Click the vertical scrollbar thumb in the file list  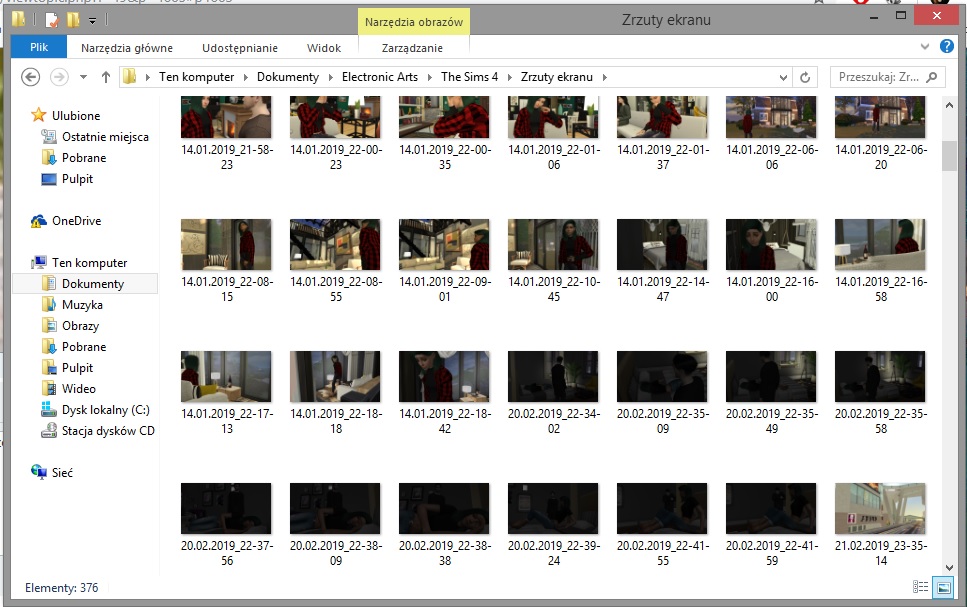click(x=949, y=155)
